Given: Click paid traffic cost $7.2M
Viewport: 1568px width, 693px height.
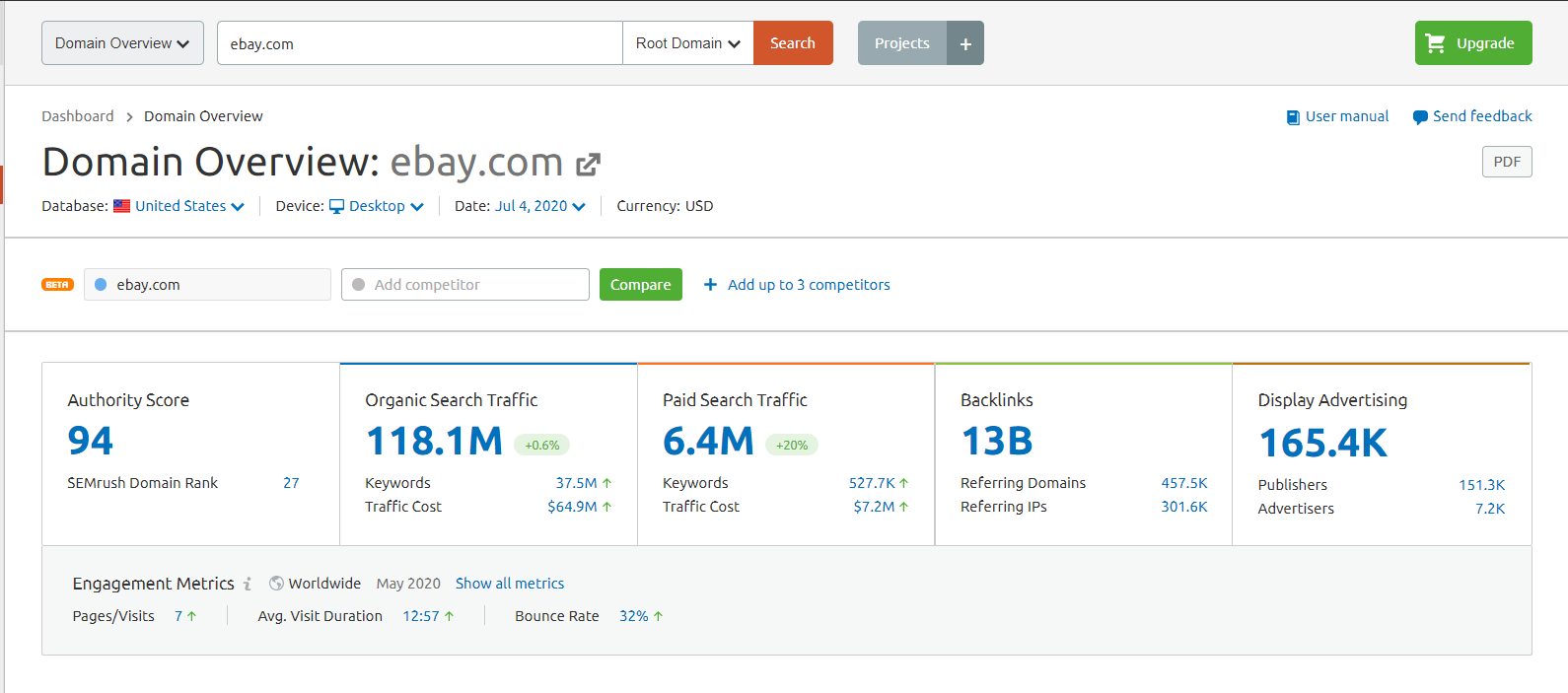Looking at the screenshot, I should point(875,507).
